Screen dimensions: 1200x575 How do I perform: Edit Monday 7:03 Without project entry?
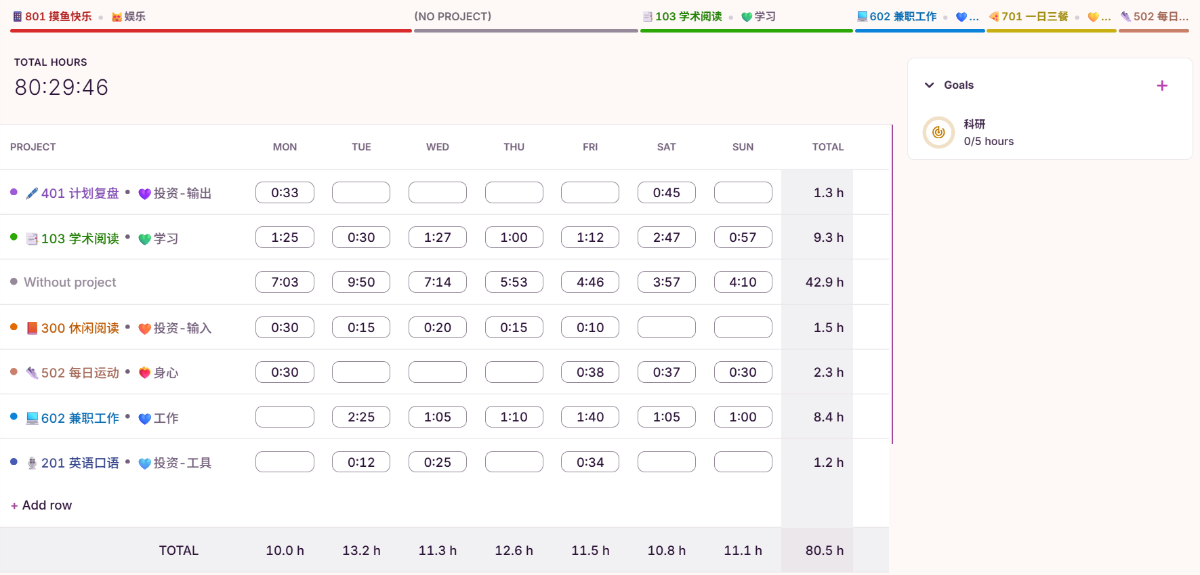pyautogui.click(x=285, y=282)
